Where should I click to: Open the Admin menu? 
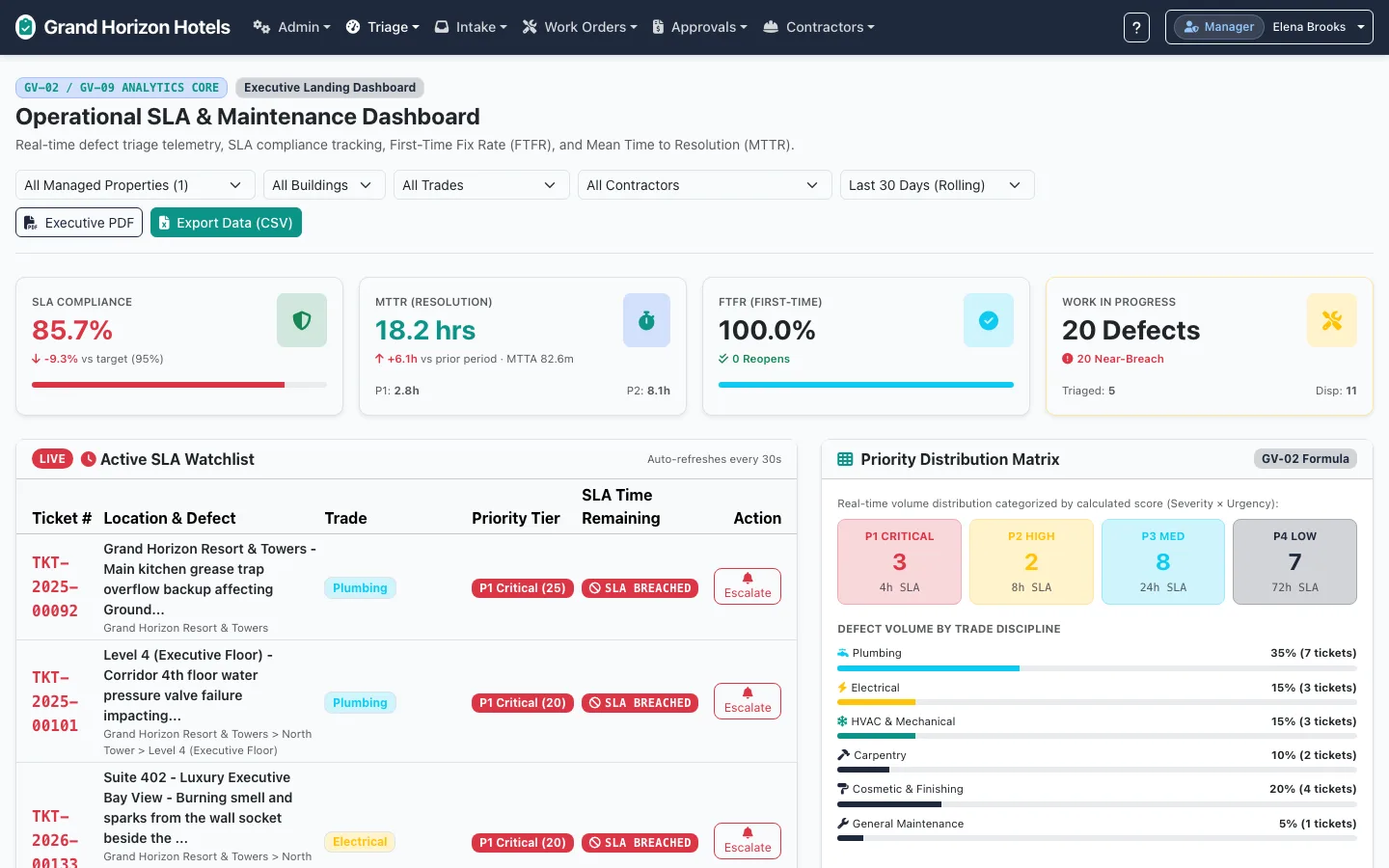(x=292, y=27)
